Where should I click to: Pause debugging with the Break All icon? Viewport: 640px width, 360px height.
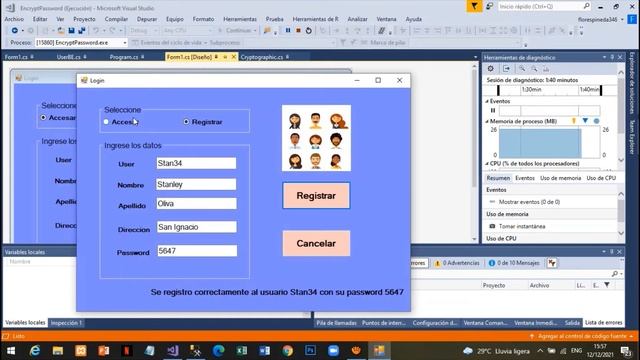pyautogui.click(x=288, y=31)
